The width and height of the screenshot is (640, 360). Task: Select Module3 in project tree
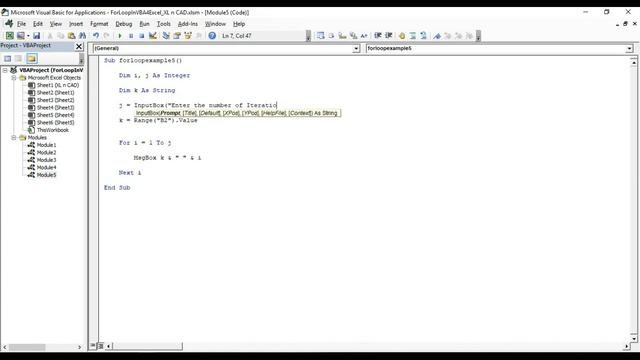click(x=46, y=160)
